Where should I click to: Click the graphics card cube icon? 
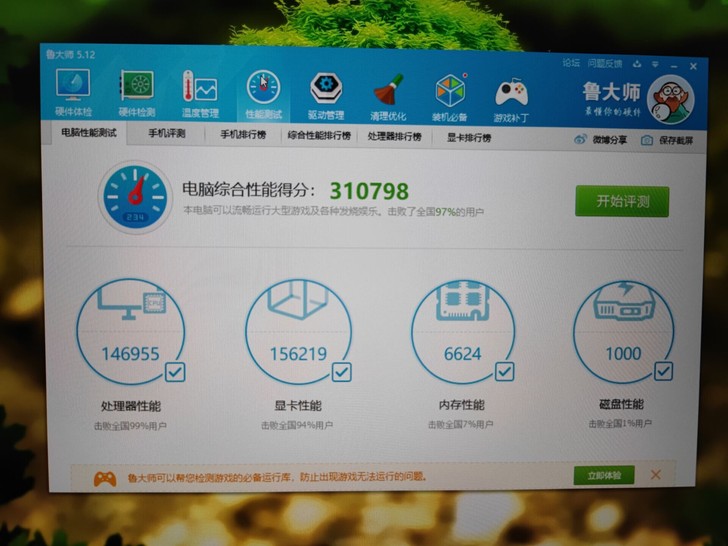coord(297,299)
